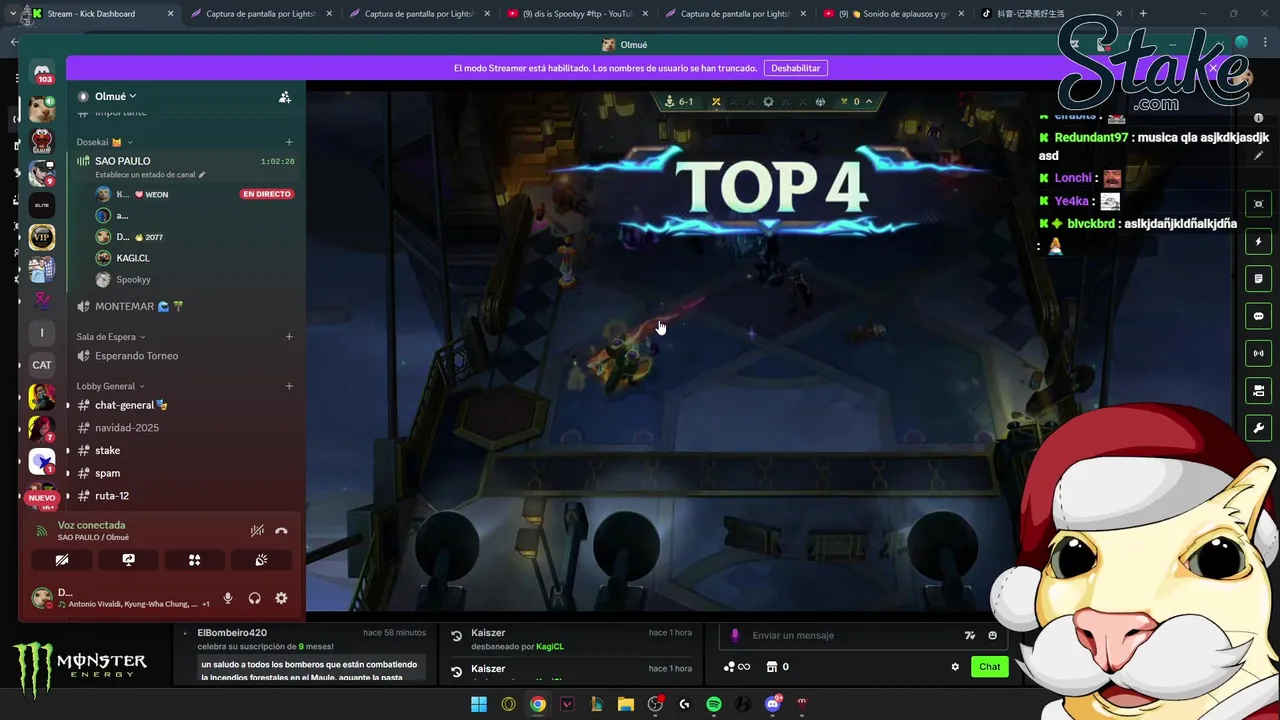Click the chat identity icon in message box
This screenshot has width=1280, height=720.
click(x=735, y=635)
